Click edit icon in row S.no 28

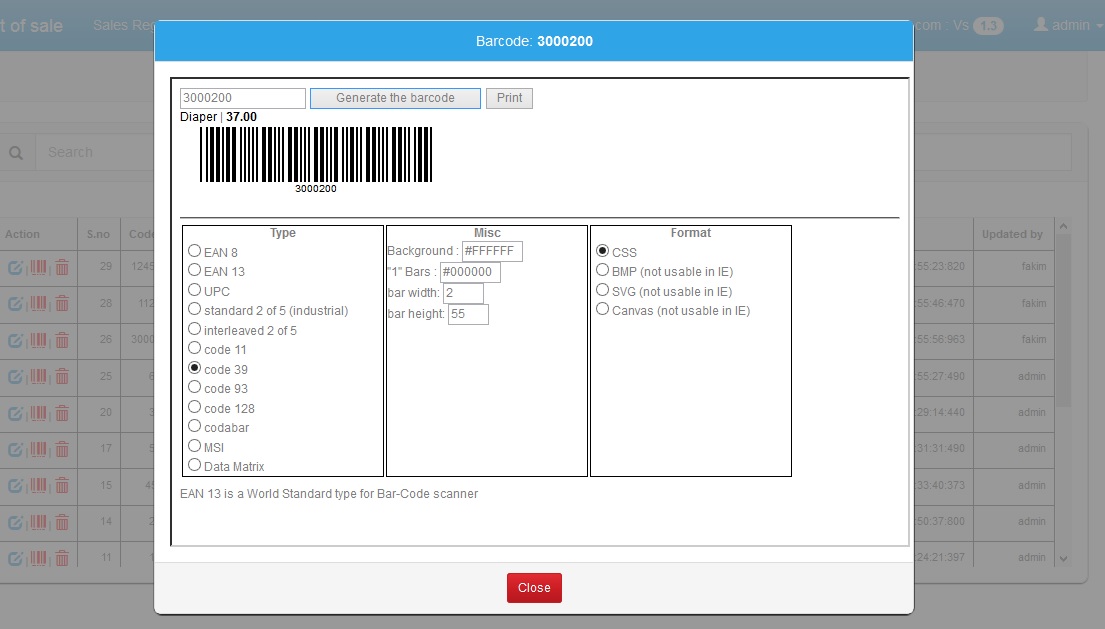16,304
